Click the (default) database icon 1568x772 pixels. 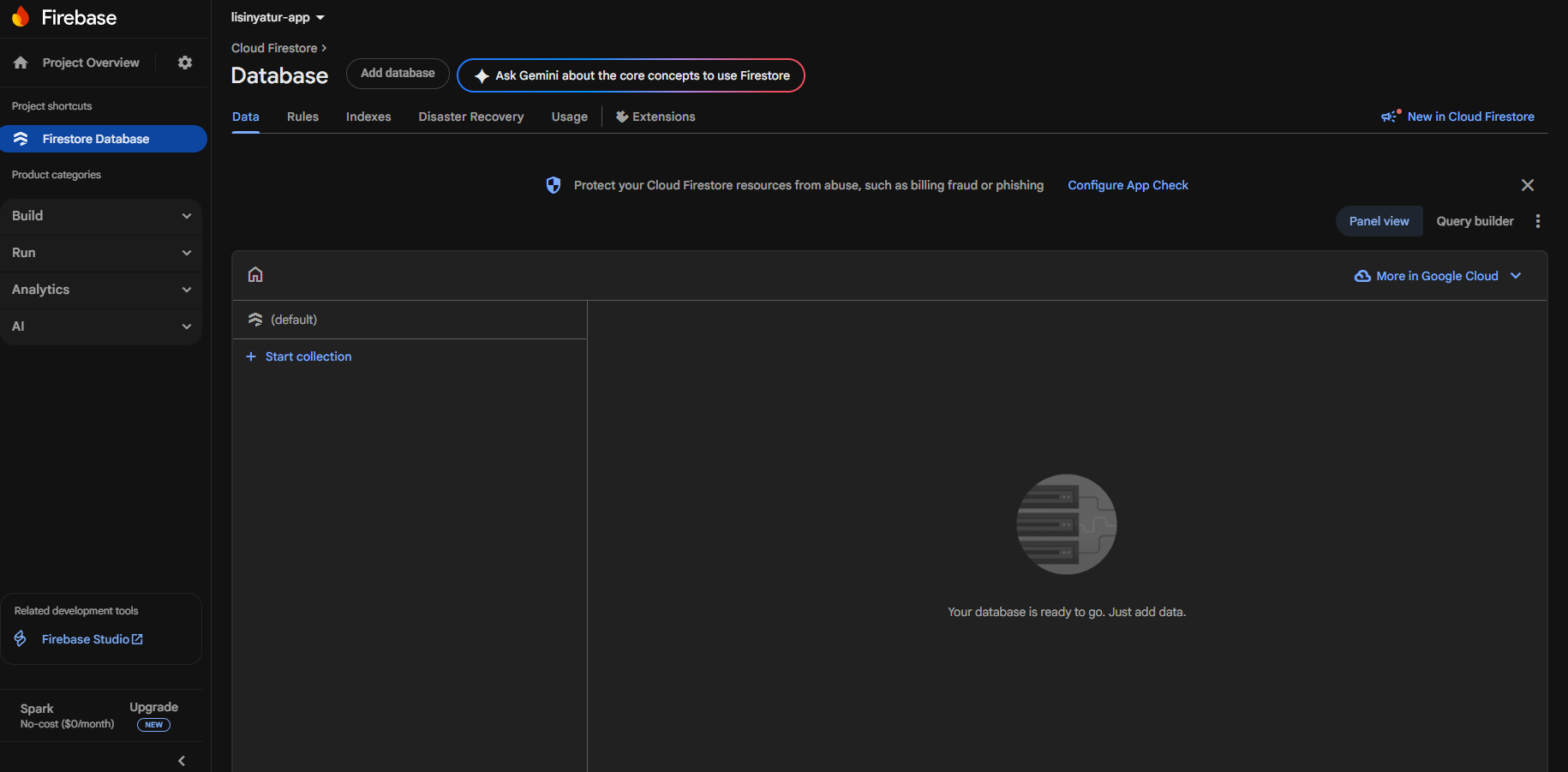255,320
